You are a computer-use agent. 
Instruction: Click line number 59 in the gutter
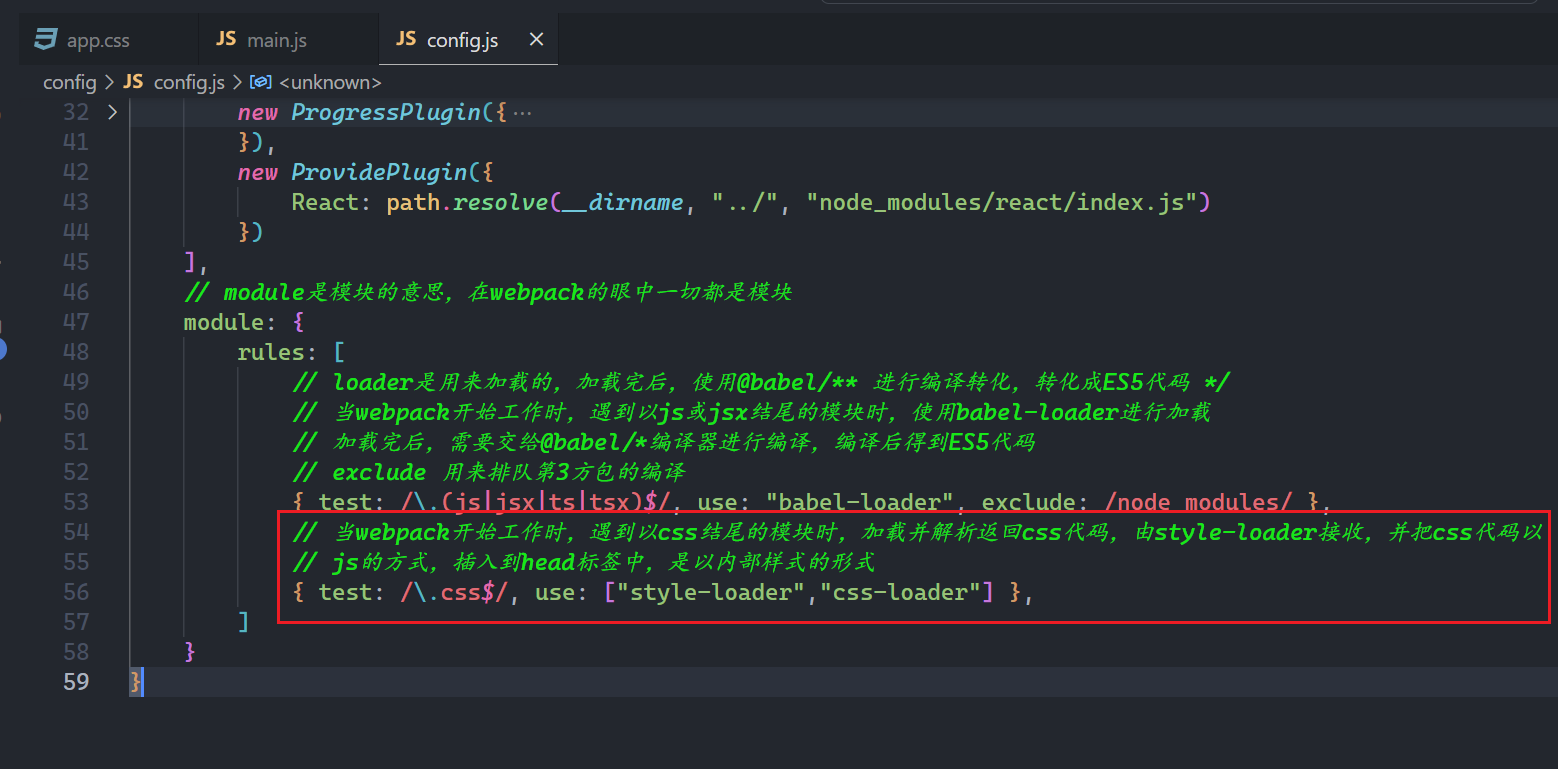76,682
